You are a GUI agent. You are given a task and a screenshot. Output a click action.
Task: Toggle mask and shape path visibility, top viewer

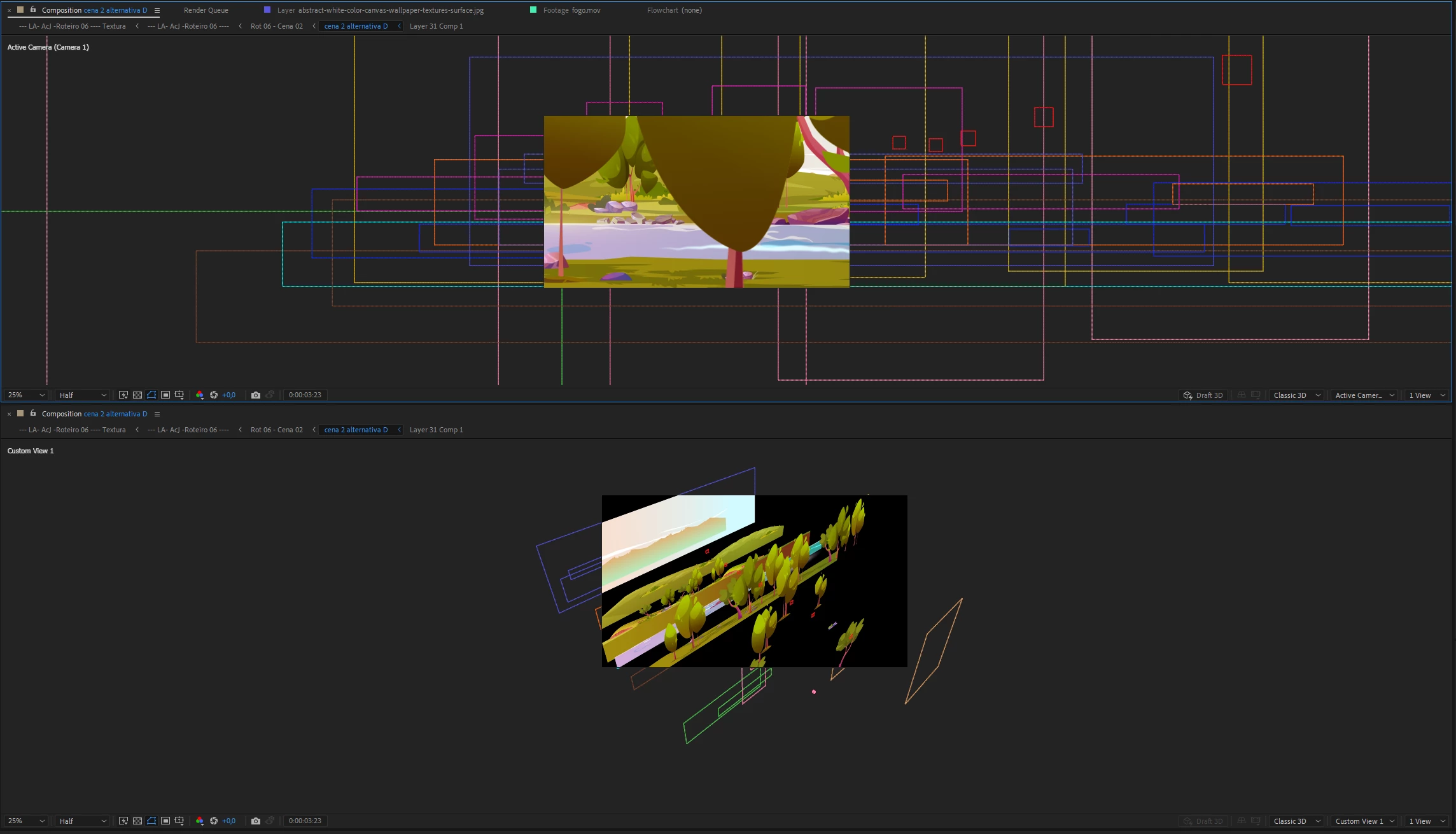coord(151,395)
